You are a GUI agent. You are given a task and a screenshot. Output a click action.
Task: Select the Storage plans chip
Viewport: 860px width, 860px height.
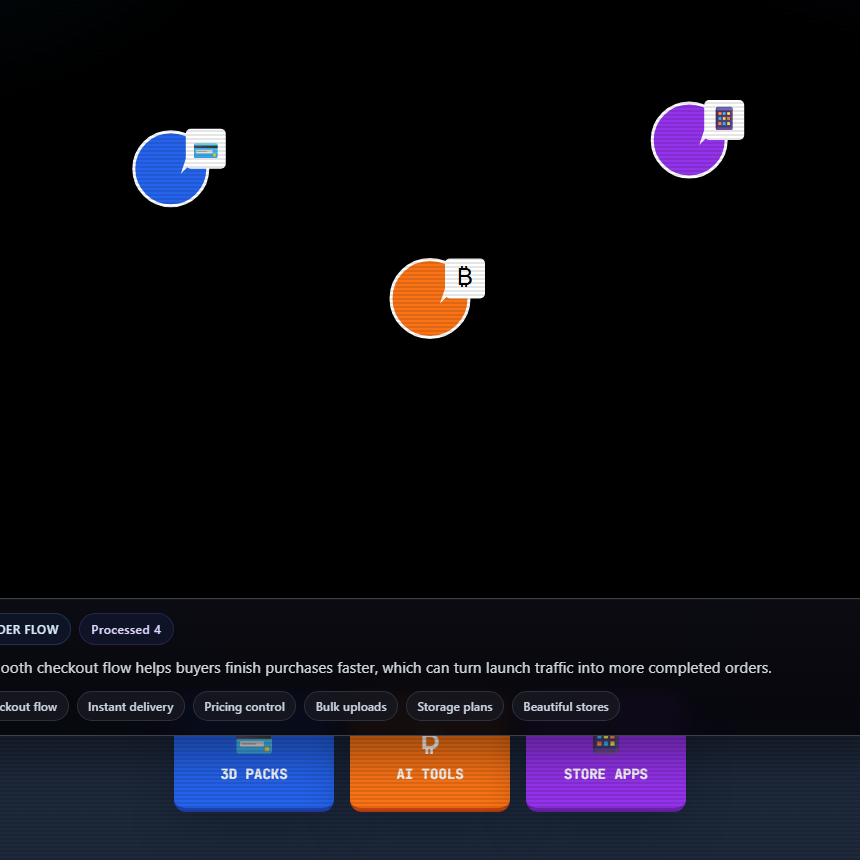pos(455,707)
